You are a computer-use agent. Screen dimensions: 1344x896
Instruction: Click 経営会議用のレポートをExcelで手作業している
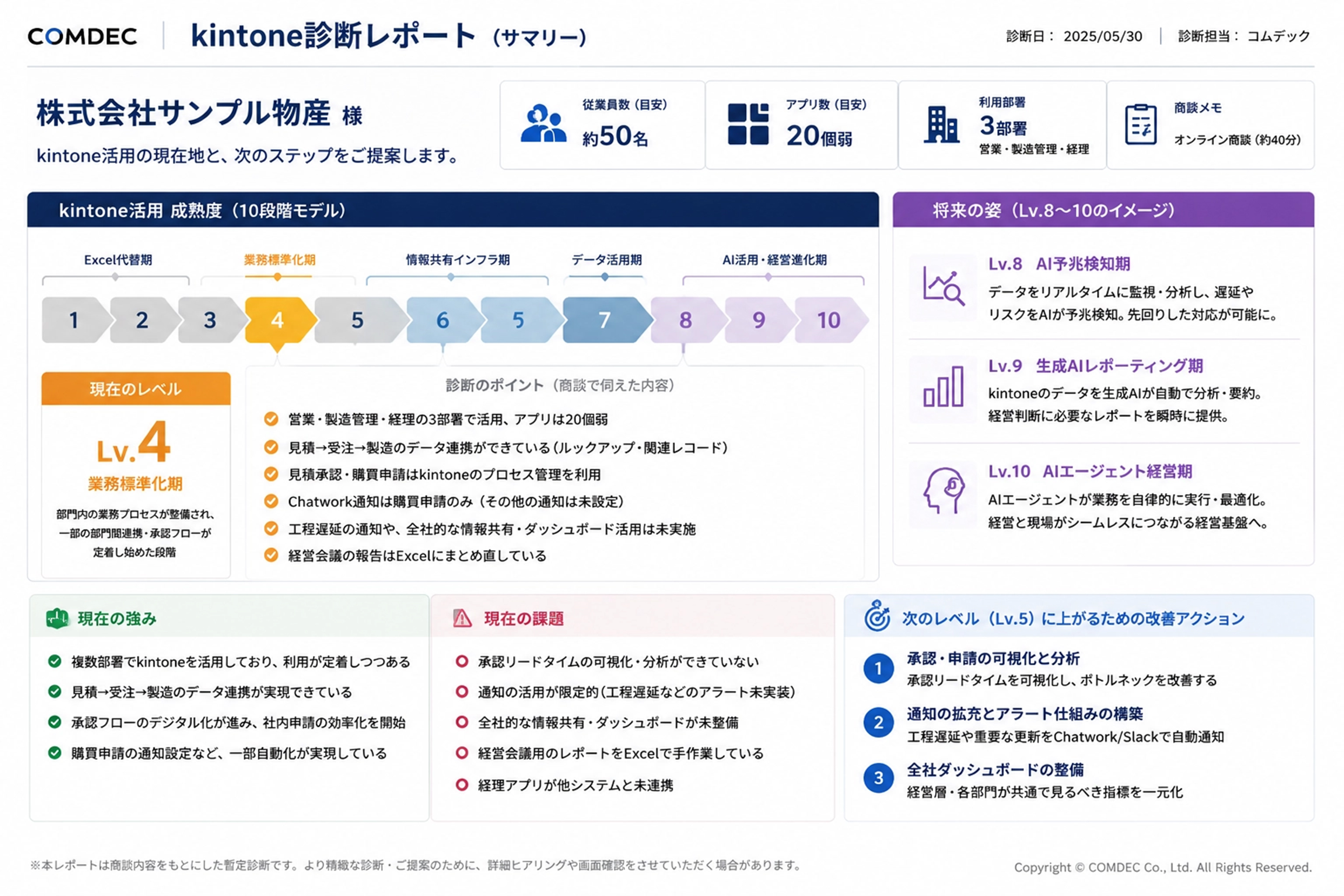click(620, 753)
